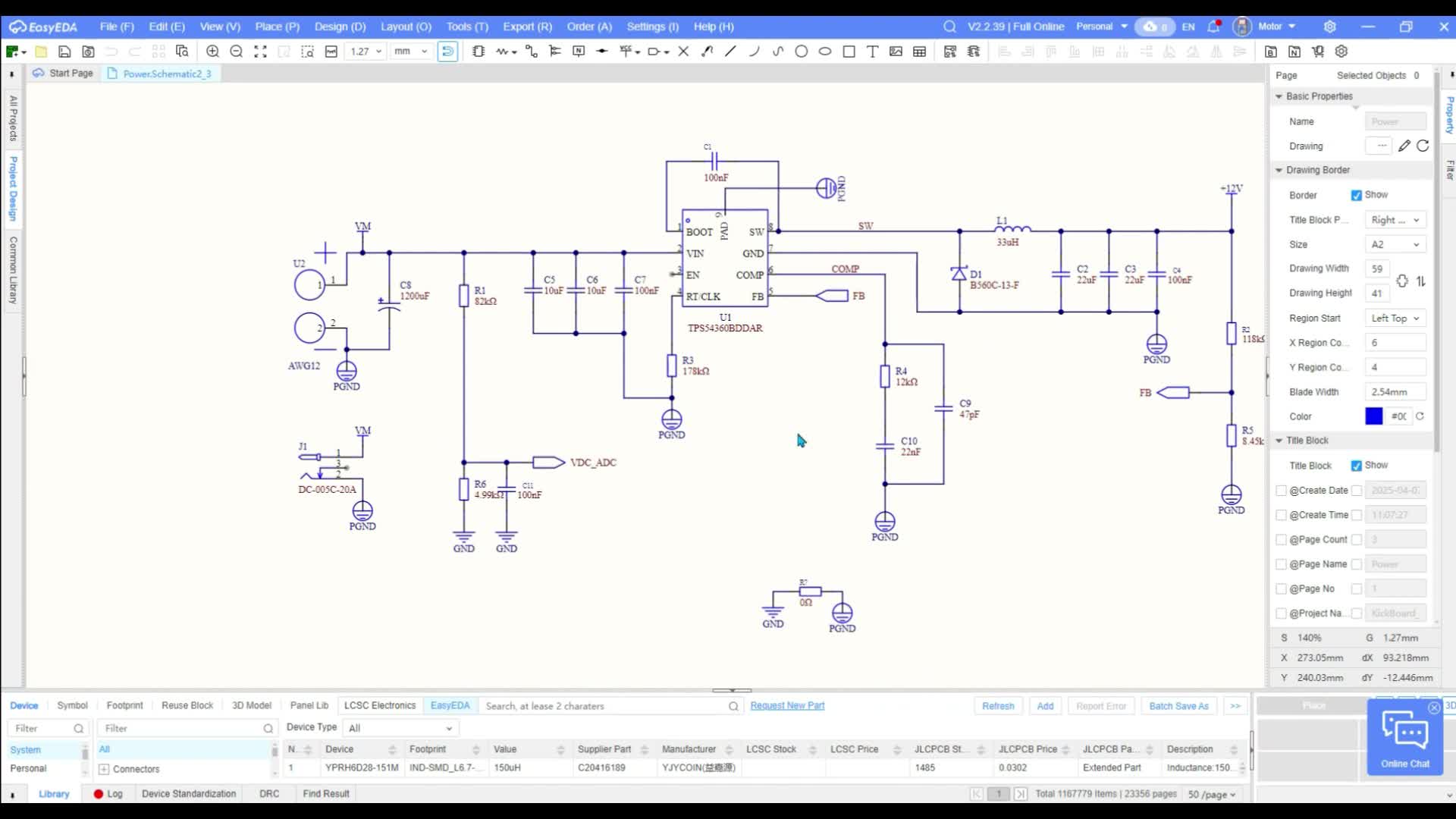Image resolution: width=1456 pixels, height=819 pixels.
Task: Select the Rectangle drawing tool
Action: pyautogui.click(x=849, y=52)
